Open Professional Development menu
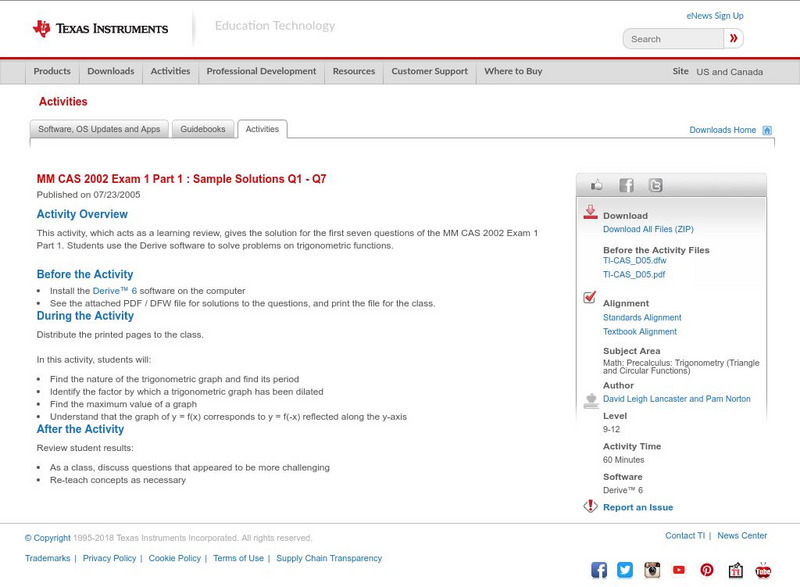Image resolution: width=800 pixels, height=587 pixels. coord(261,71)
